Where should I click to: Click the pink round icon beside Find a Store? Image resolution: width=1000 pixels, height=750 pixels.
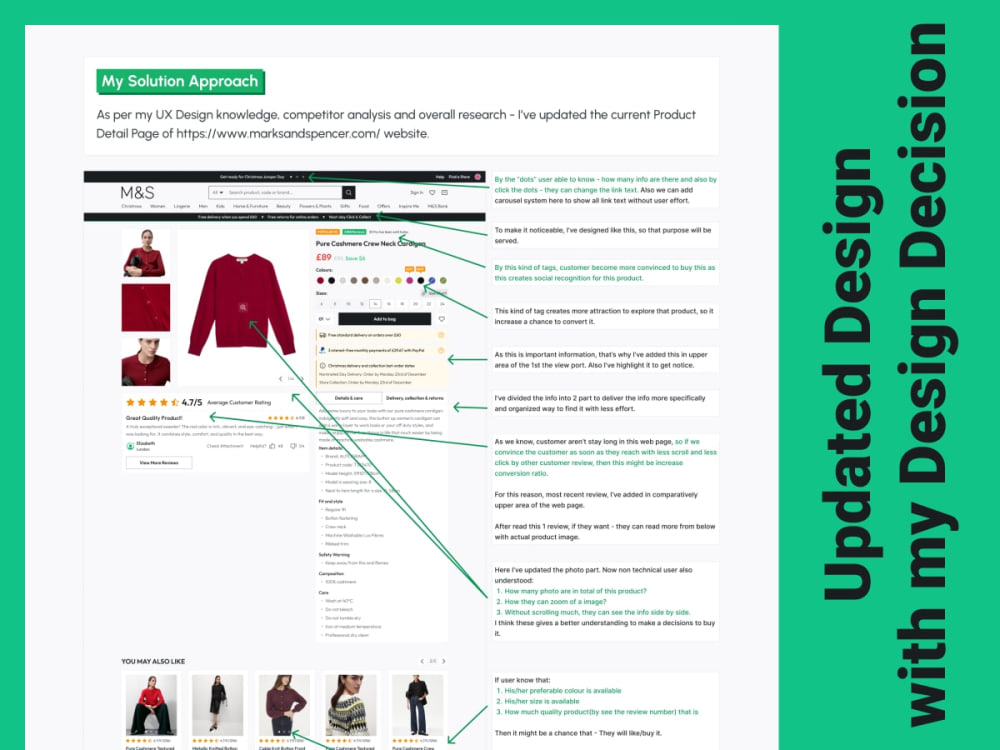click(478, 177)
